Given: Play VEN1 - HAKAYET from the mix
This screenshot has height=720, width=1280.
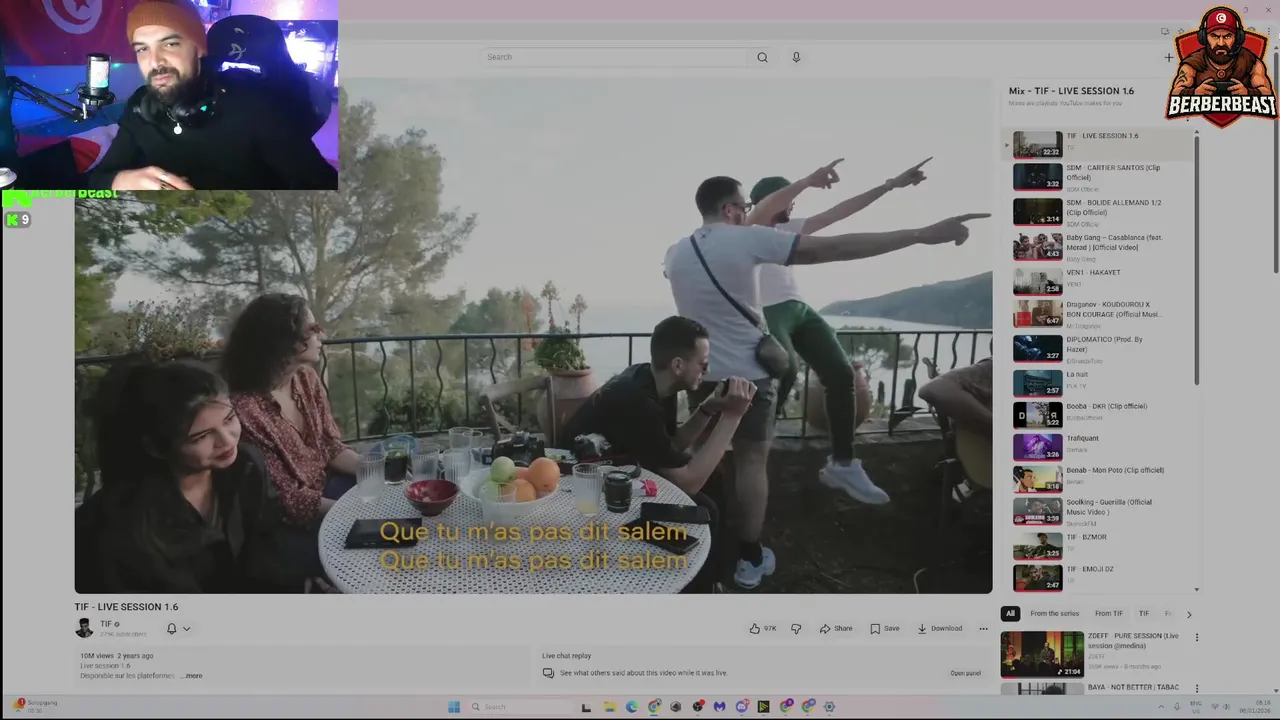Looking at the screenshot, I should 1098,280.
